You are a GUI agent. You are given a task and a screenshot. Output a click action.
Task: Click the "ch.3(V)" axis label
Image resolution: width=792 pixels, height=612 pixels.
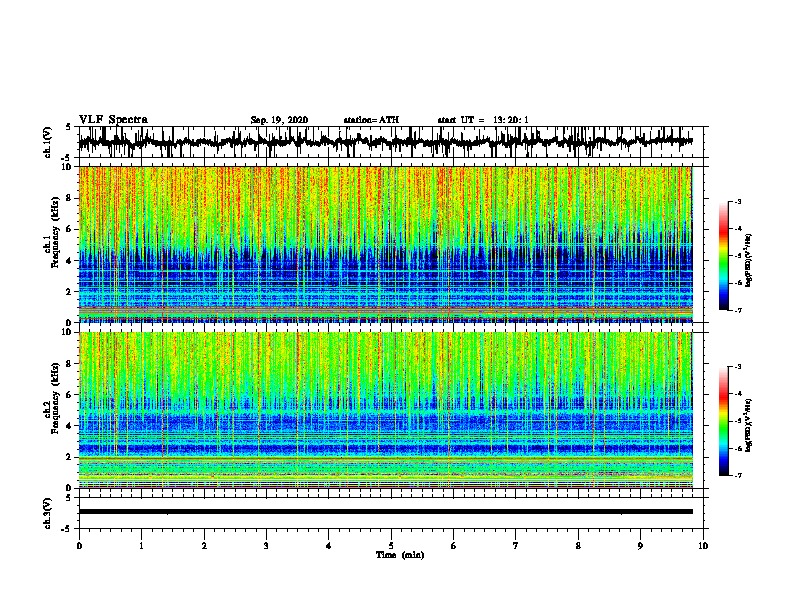click(48, 513)
